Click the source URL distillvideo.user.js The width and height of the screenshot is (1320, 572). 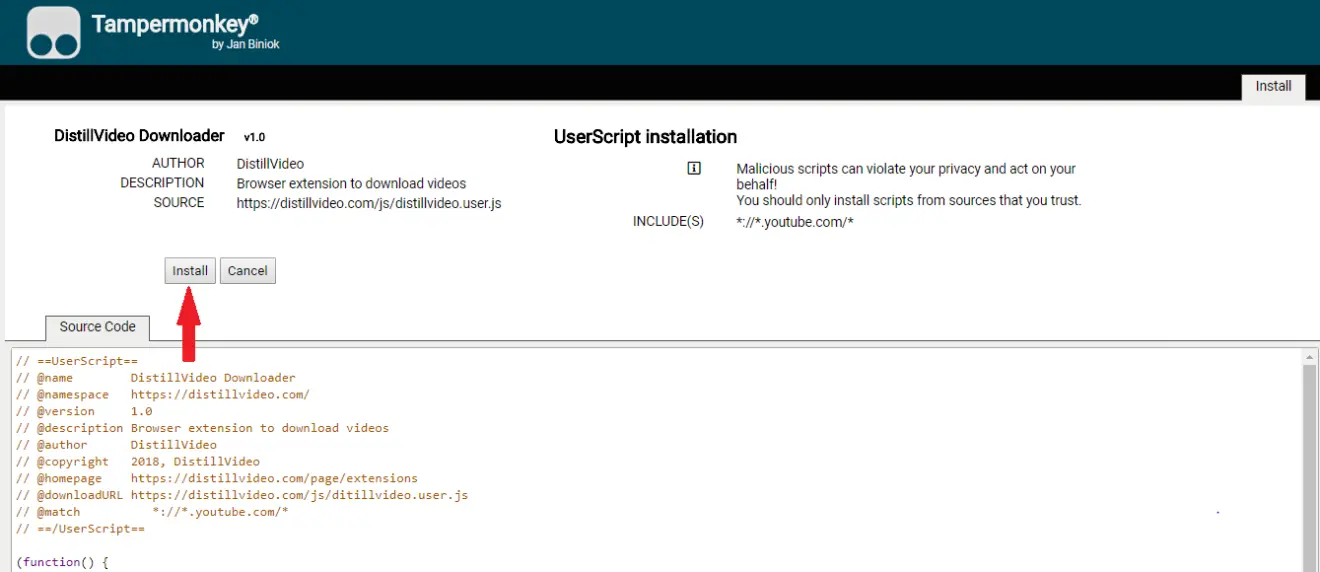pos(369,203)
